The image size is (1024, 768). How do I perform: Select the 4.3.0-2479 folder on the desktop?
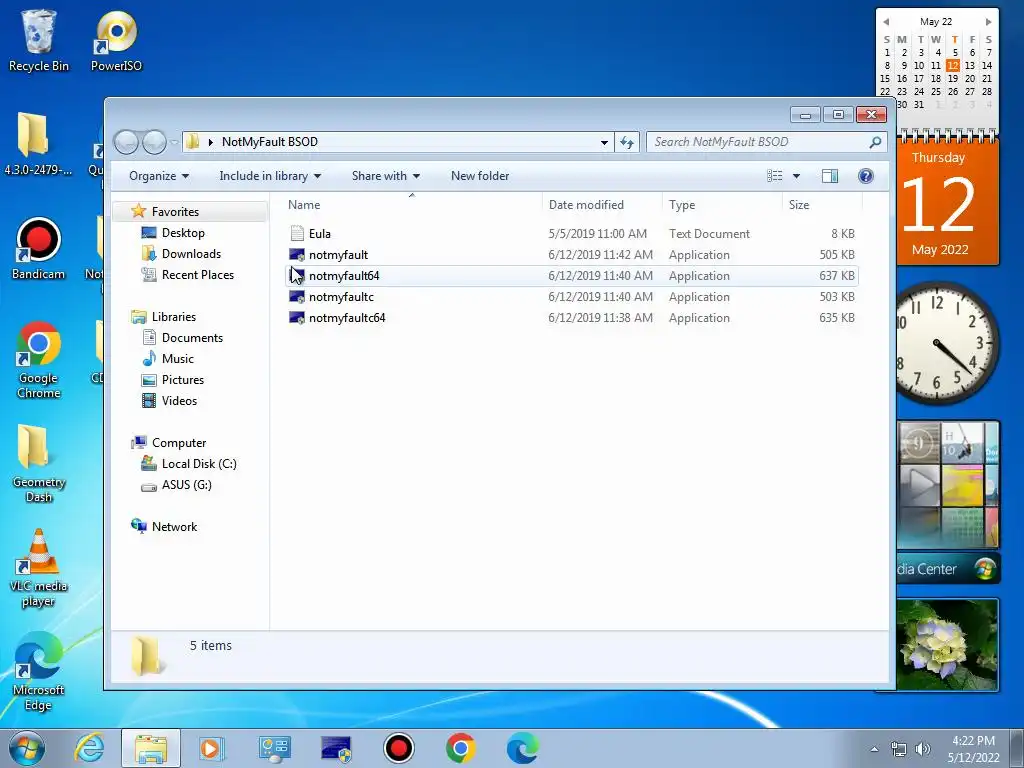[37, 144]
